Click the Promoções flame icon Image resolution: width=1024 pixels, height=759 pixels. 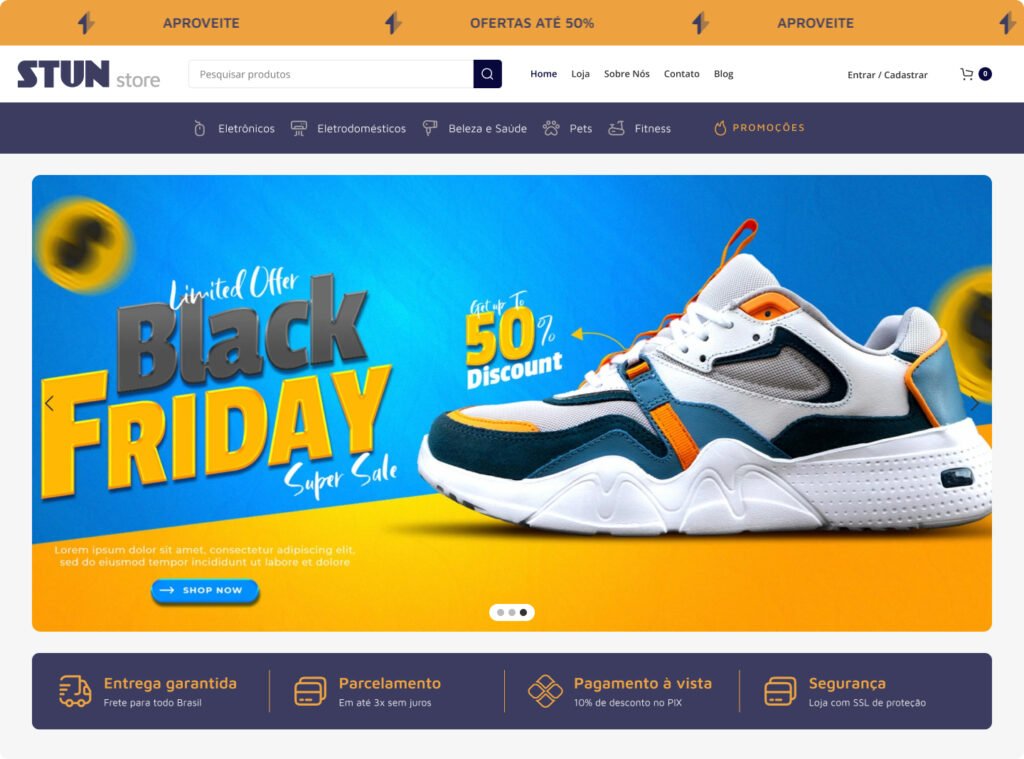point(720,128)
